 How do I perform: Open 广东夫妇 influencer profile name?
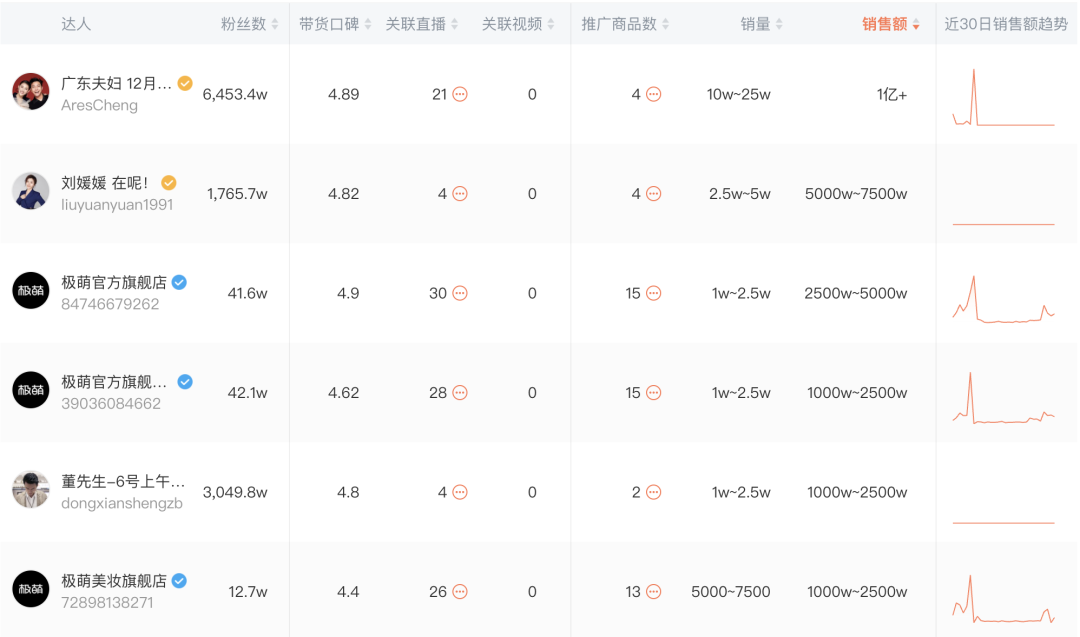(x=116, y=83)
